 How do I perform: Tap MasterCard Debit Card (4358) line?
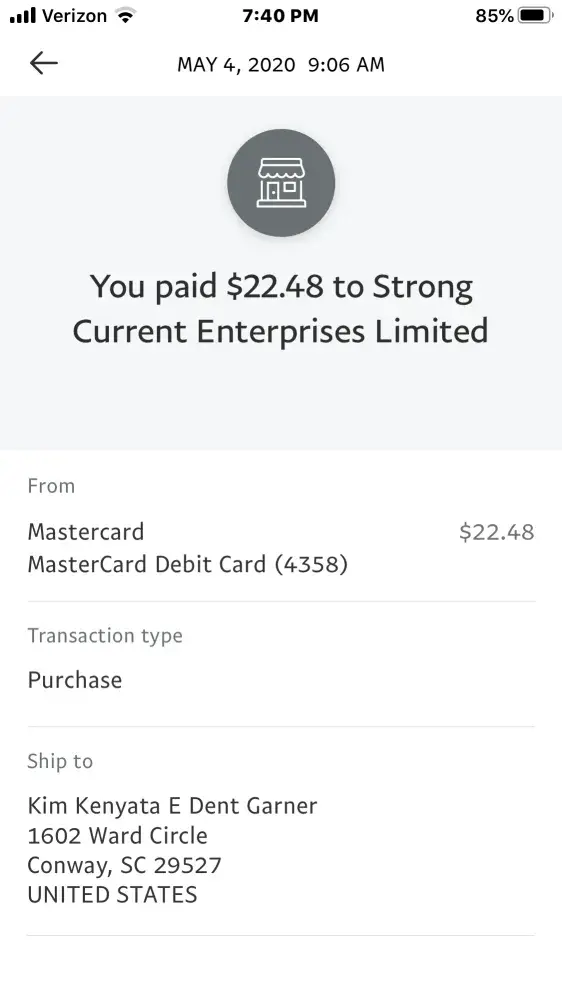click(x=188, y=564)
